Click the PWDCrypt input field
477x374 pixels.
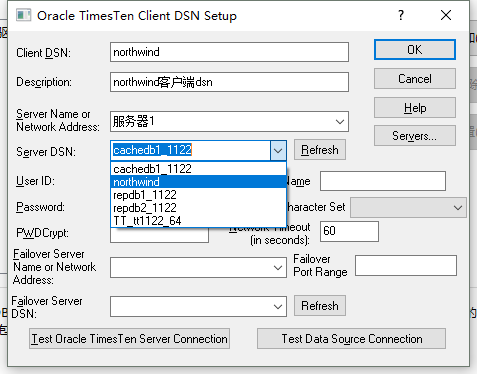(x=159, y=235)
